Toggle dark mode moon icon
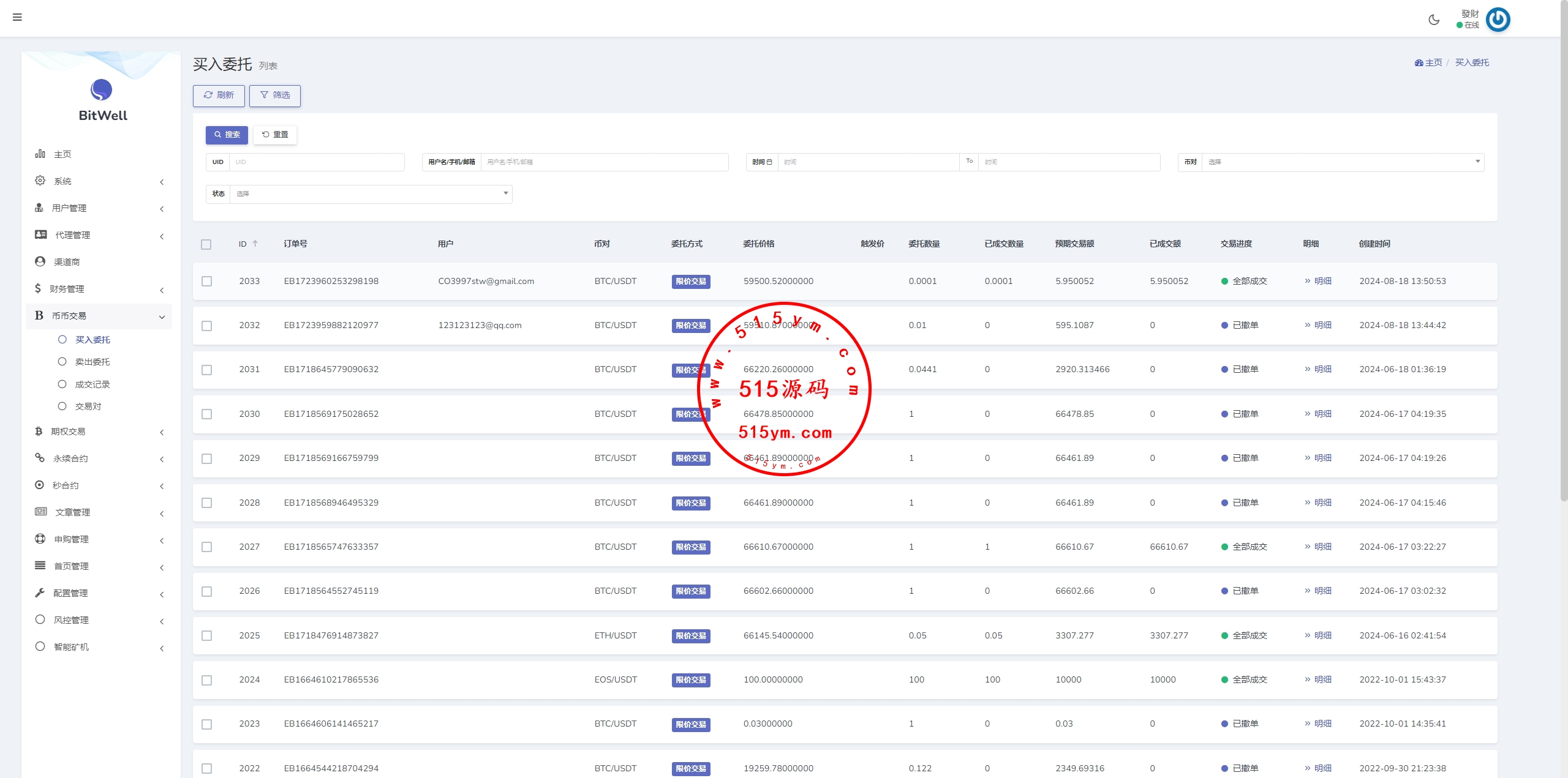Screen dimensions: 1568x778 [1434, 20]
